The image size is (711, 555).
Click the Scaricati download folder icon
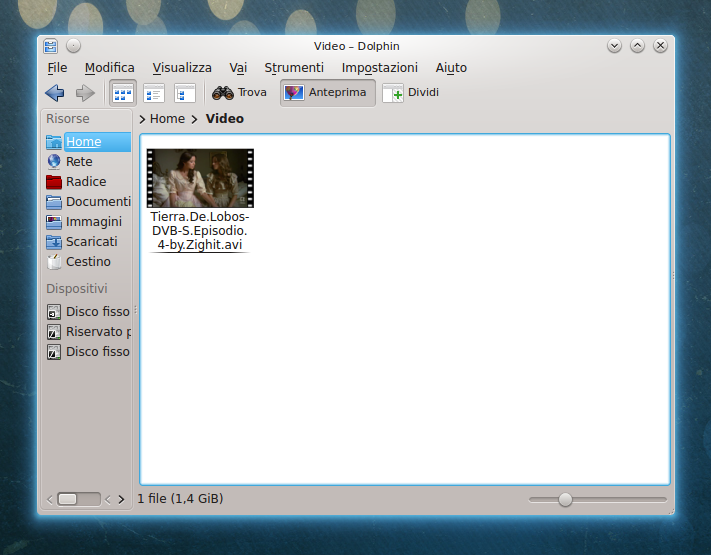coord(54,242)
